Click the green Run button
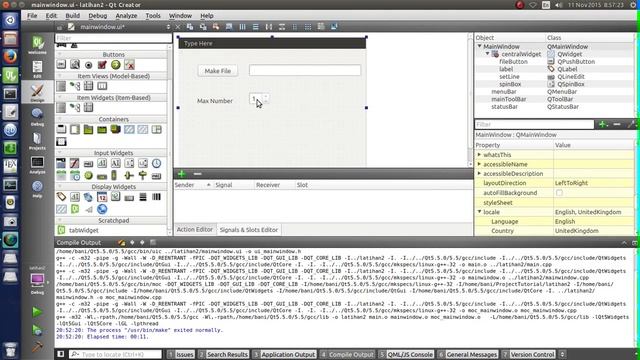 (x=37, y=312)
